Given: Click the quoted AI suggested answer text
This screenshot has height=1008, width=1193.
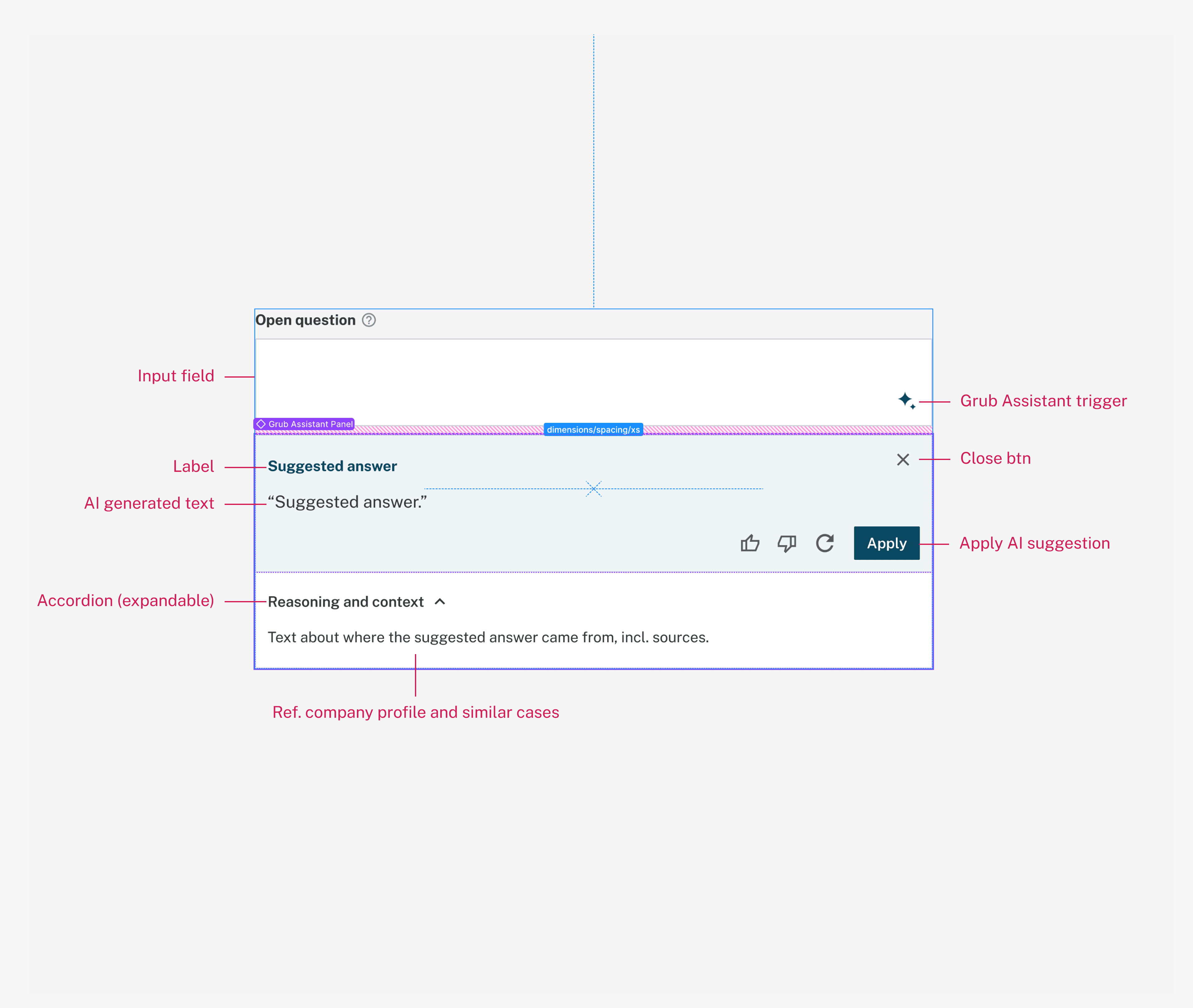Looking at the screenshot, I should coord(348,502).
